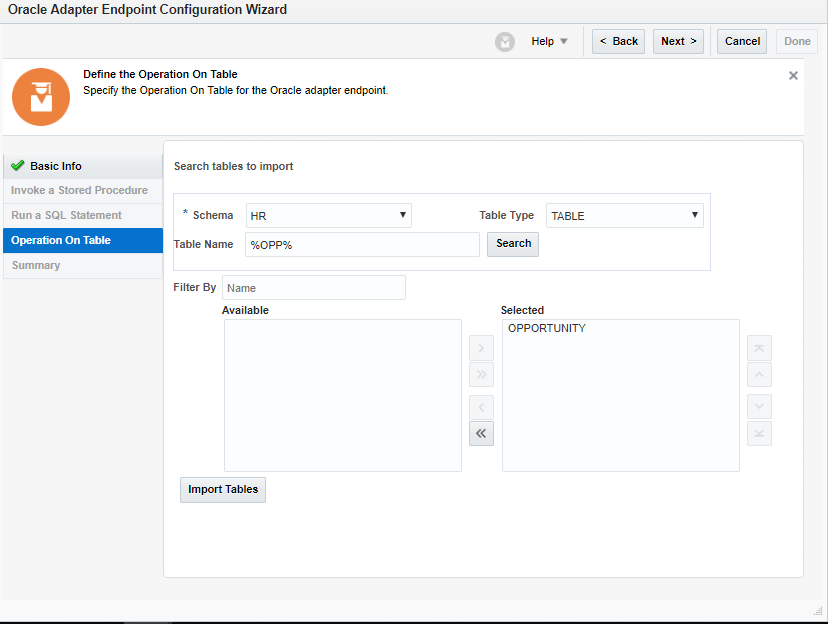
Task: Open the Summary step
Action: [83, 265]
